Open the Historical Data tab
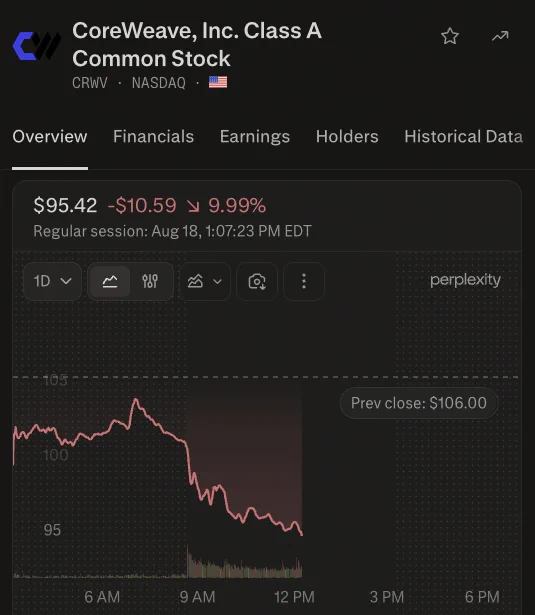535x615 pixels. pyautogui.click(x=463, y=136)
